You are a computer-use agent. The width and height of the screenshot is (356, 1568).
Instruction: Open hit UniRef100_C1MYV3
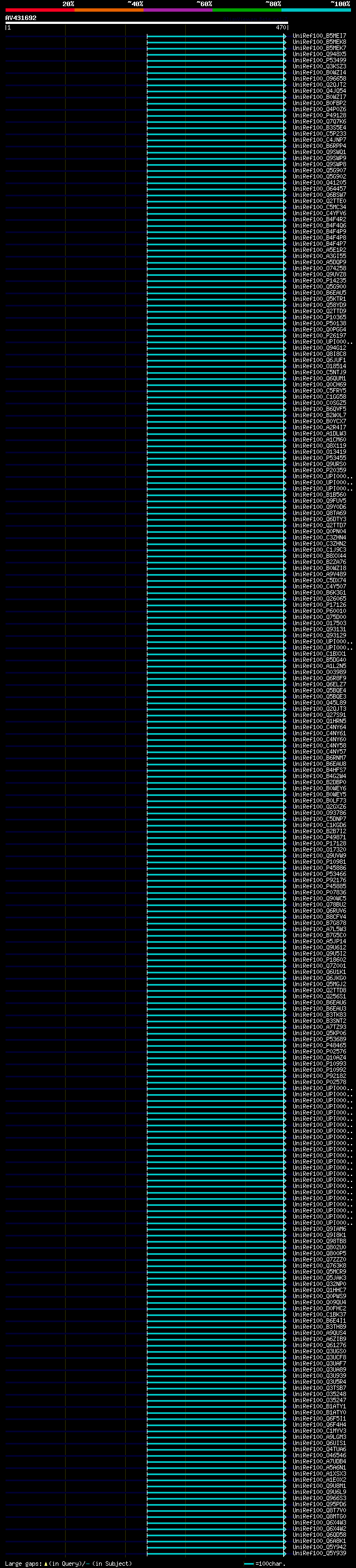coord(319,1431)
